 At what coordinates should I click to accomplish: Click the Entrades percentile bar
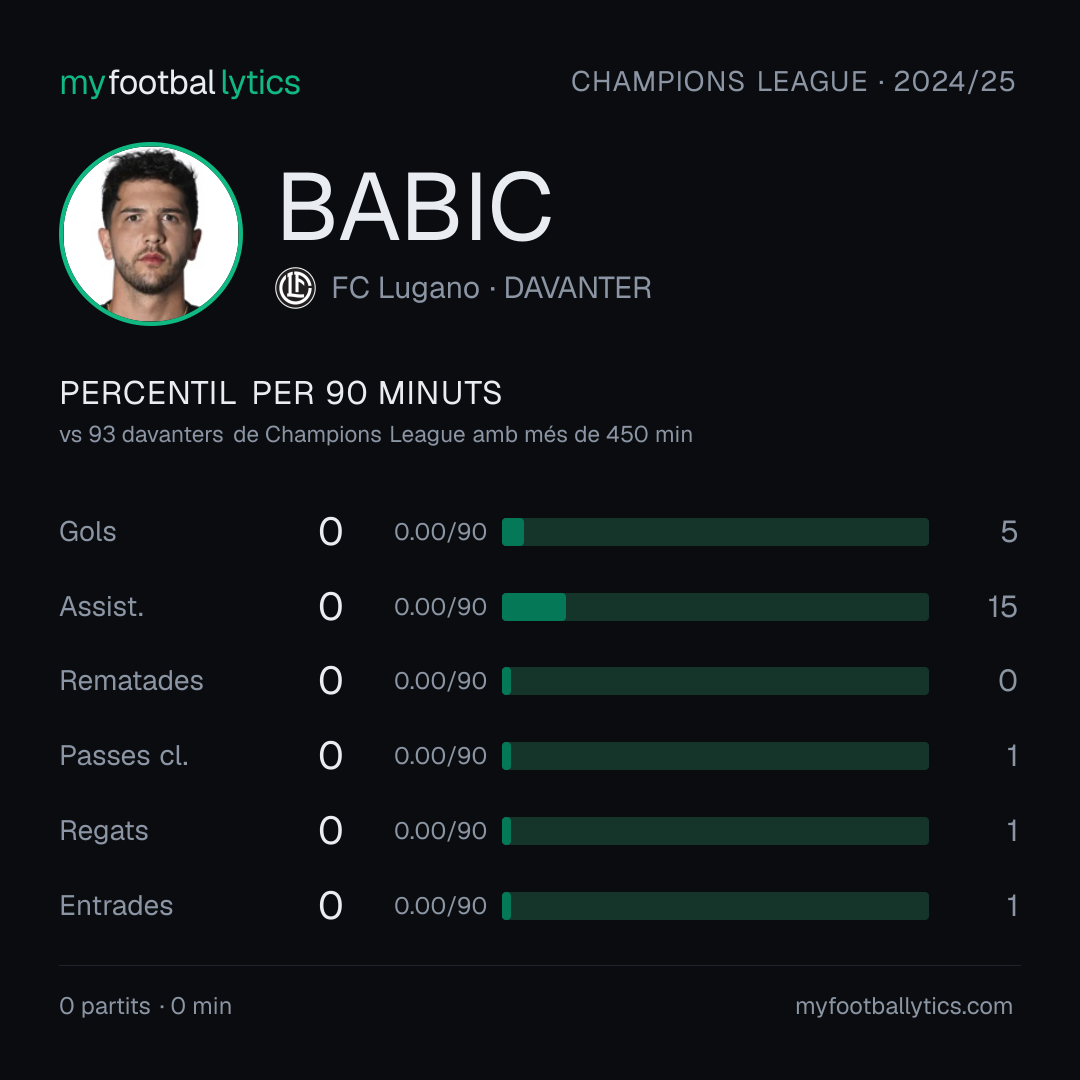coord(715,906)
